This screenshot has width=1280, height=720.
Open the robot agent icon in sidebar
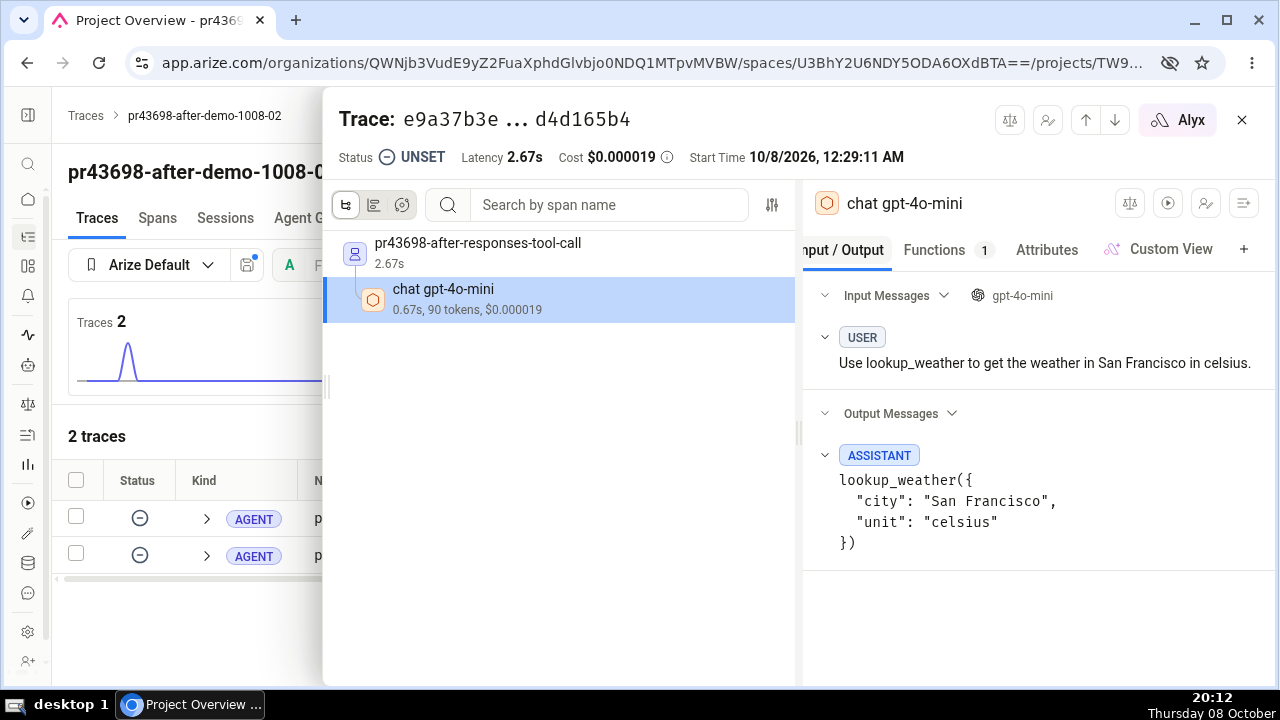[x=28, y=365]
